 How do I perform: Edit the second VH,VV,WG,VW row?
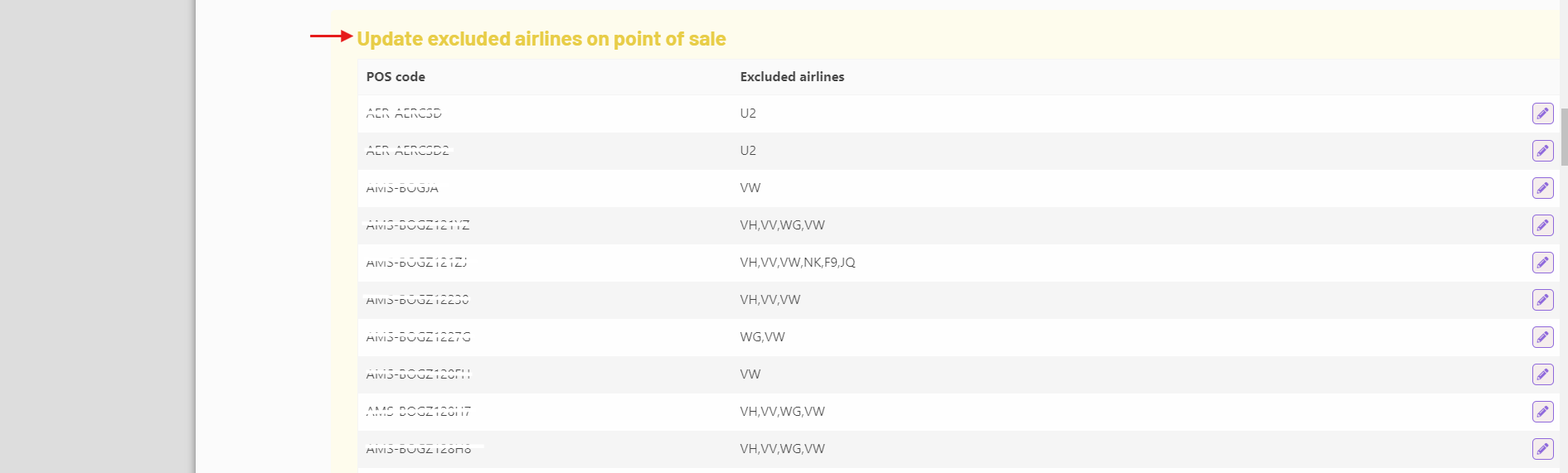point(1542,412)
